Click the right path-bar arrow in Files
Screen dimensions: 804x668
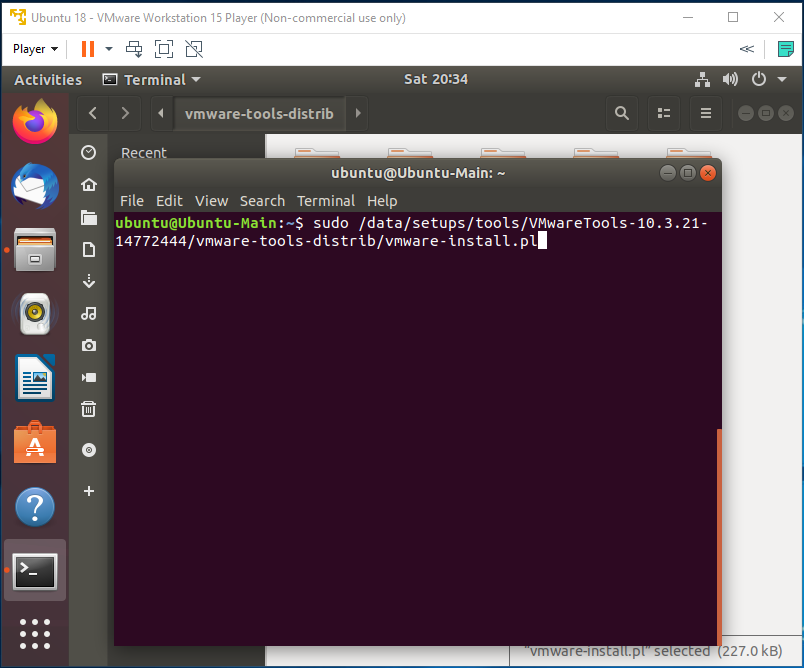(x=358, y=113)
